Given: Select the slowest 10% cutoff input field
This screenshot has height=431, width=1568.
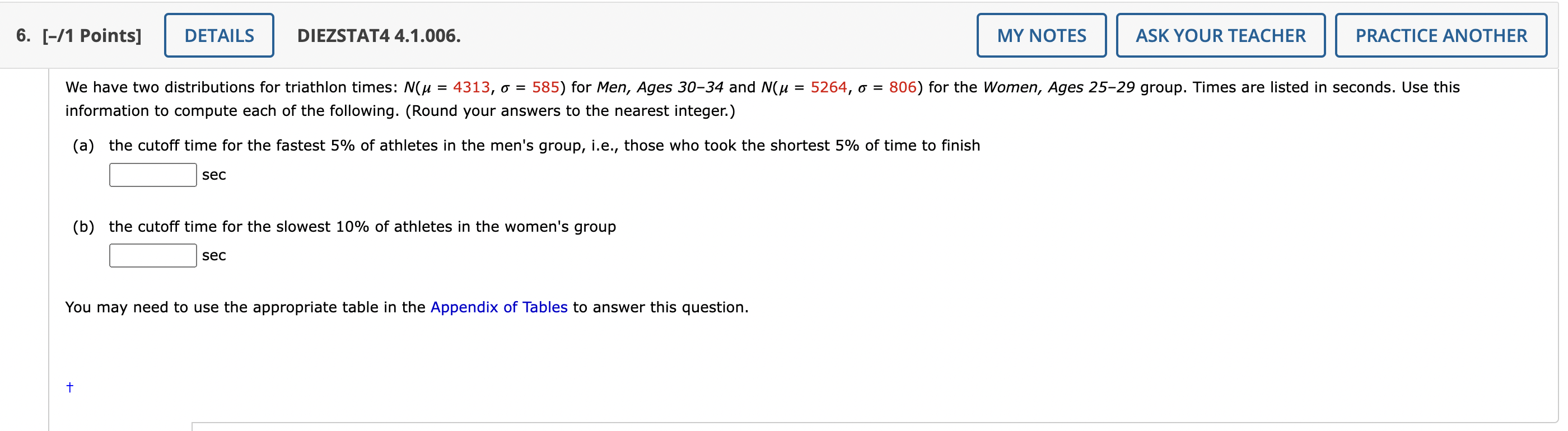Looking at the screenshot, I should click(152, 255).
